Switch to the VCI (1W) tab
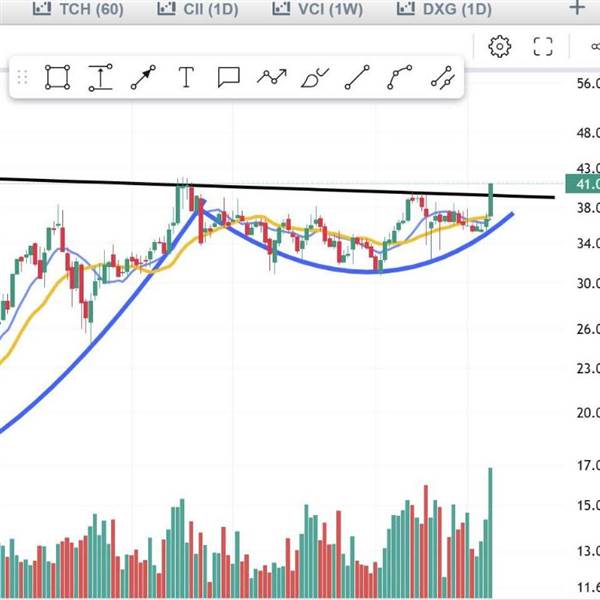600x600 pixels. 318,9
